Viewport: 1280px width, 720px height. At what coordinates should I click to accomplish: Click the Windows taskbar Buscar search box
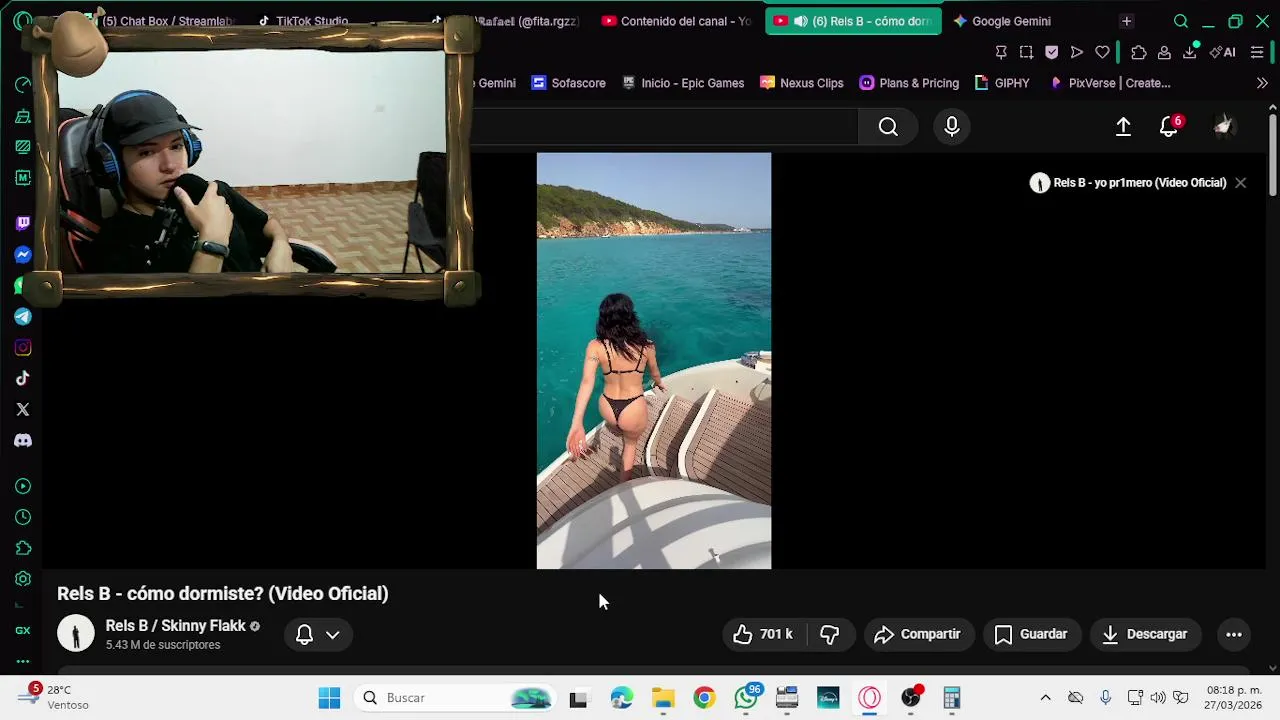point(455,698)
